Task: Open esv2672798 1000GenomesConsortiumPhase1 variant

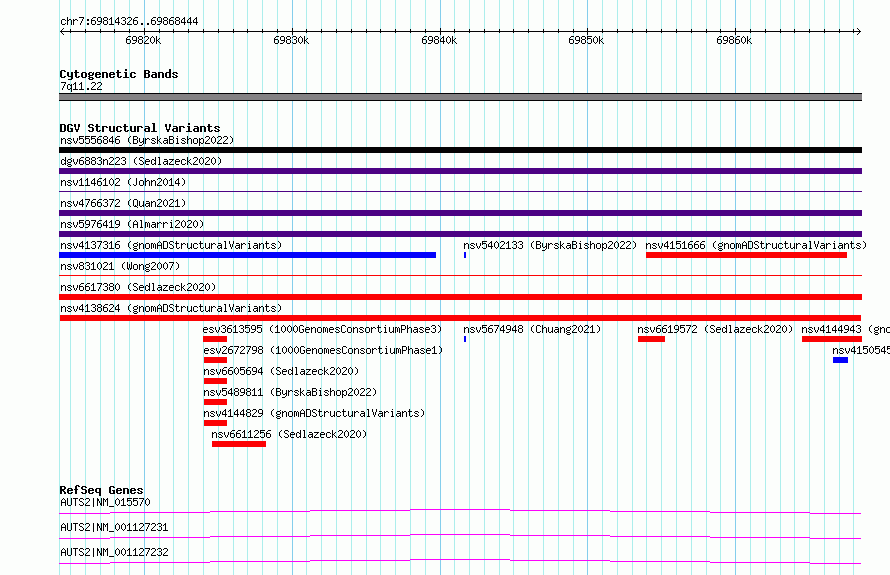Action: click(x=323, y=350)
